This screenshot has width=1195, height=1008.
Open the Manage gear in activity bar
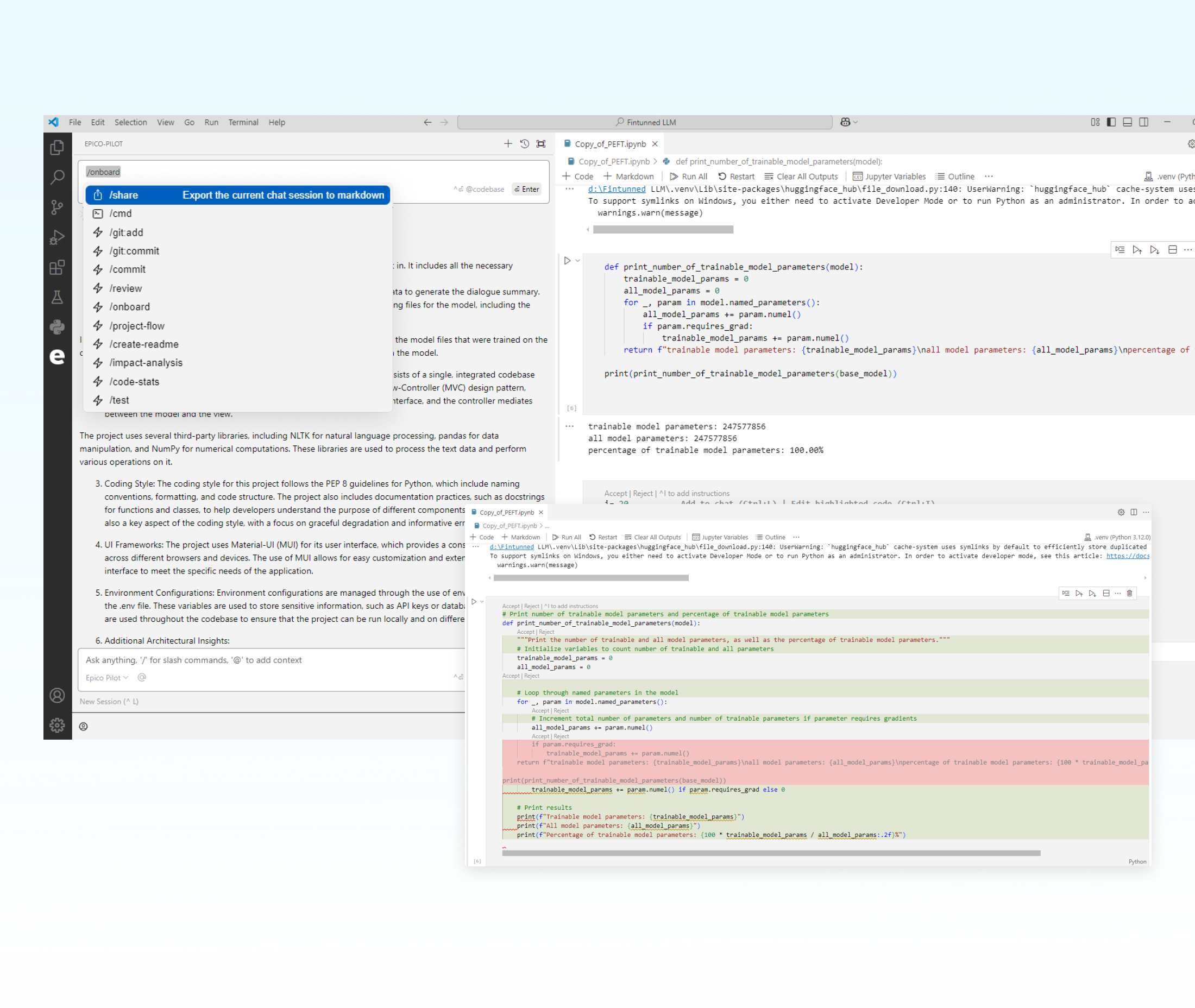click(x=57, y=725)
